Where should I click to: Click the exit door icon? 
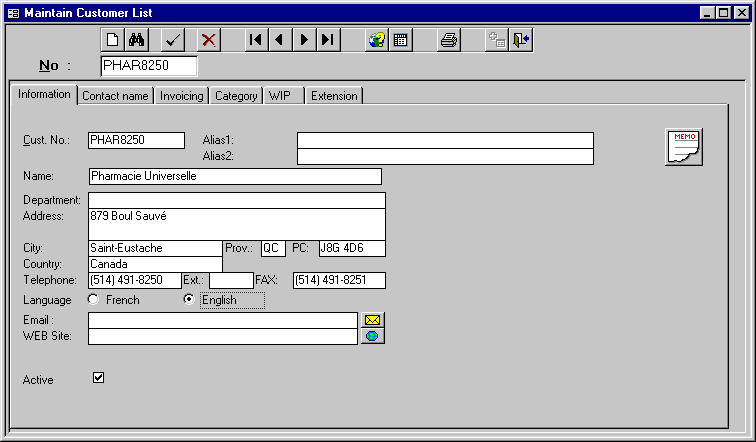(x=521, y=40)
